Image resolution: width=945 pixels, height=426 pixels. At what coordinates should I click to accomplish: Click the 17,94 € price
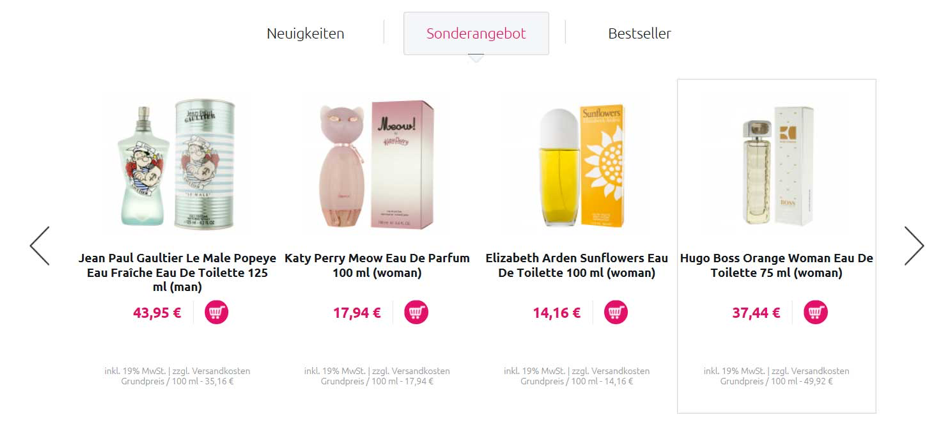point(357,313)
